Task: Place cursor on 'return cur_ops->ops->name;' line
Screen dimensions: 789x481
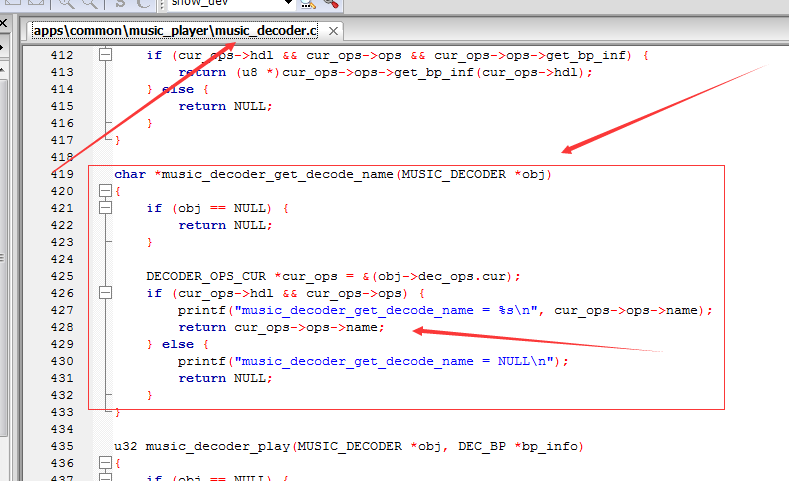Action: click(281, 328)
